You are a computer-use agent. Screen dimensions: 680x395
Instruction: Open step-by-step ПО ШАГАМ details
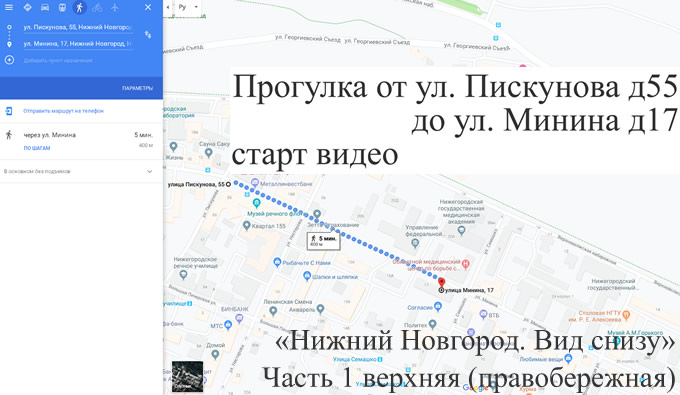pyautogui.click(x=37, y=148)
